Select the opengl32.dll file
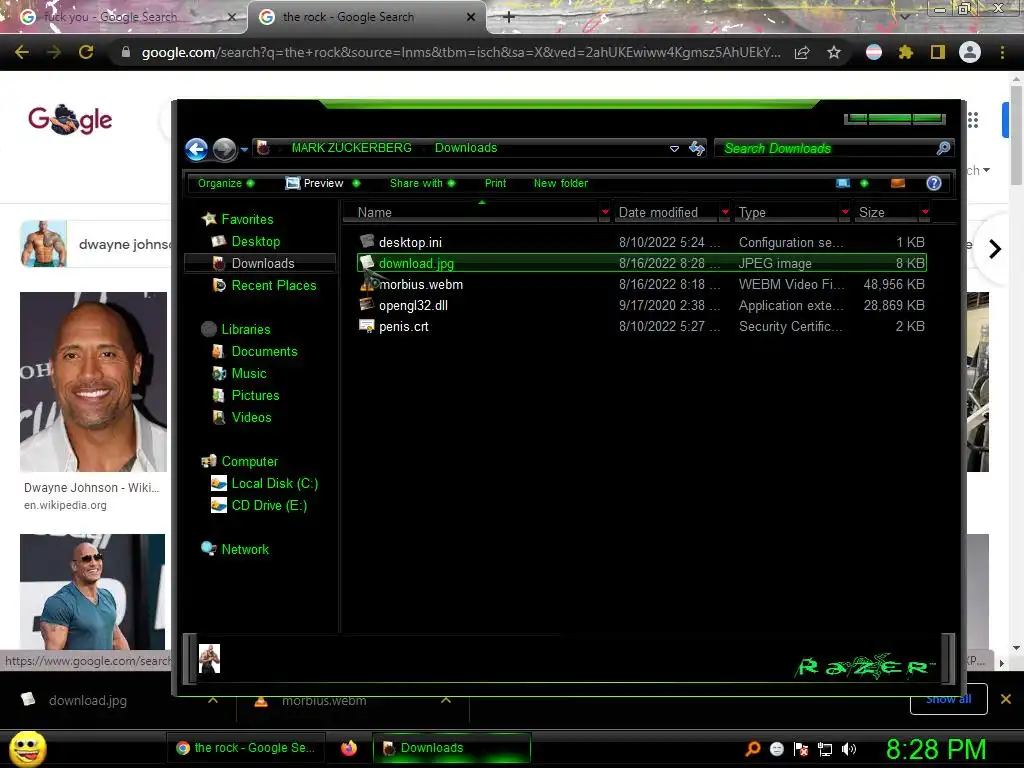The width and height of the screenshot is (1024, 768). pyautogui.click(x=642, y=305)
